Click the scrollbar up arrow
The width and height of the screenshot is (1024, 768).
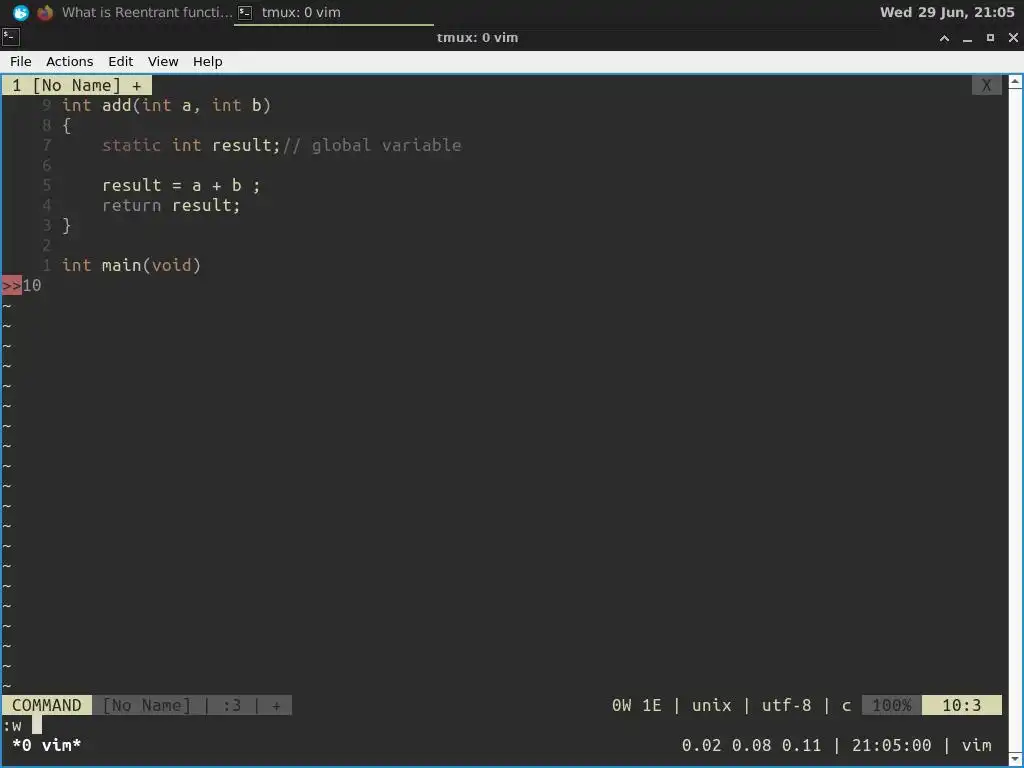point(1015,82)
